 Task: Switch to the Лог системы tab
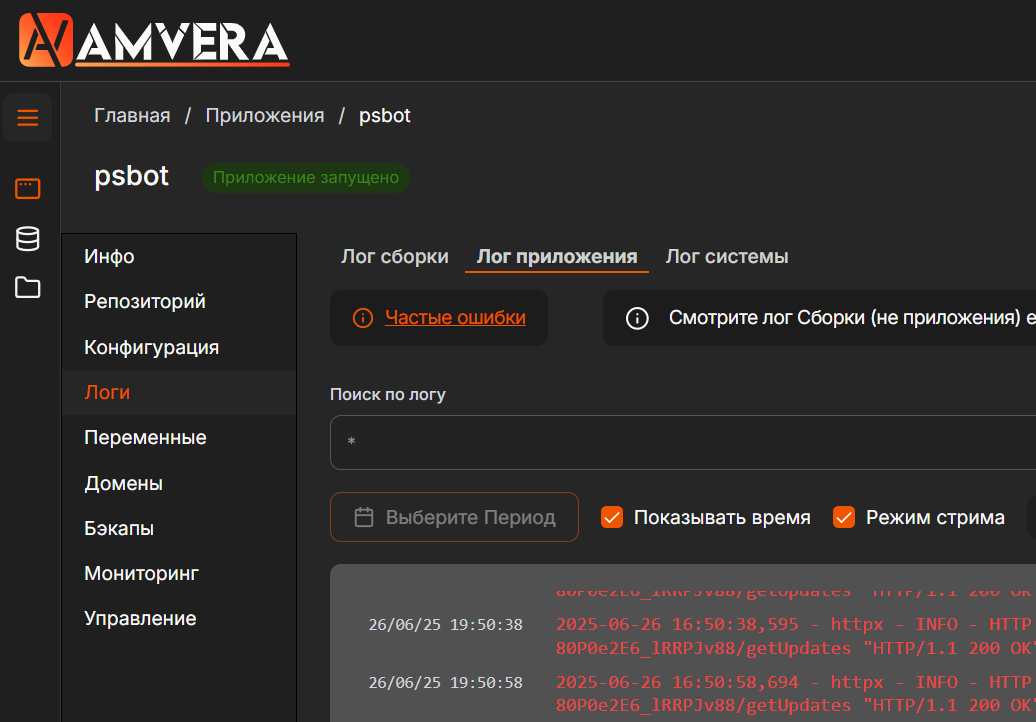[727, 256]
